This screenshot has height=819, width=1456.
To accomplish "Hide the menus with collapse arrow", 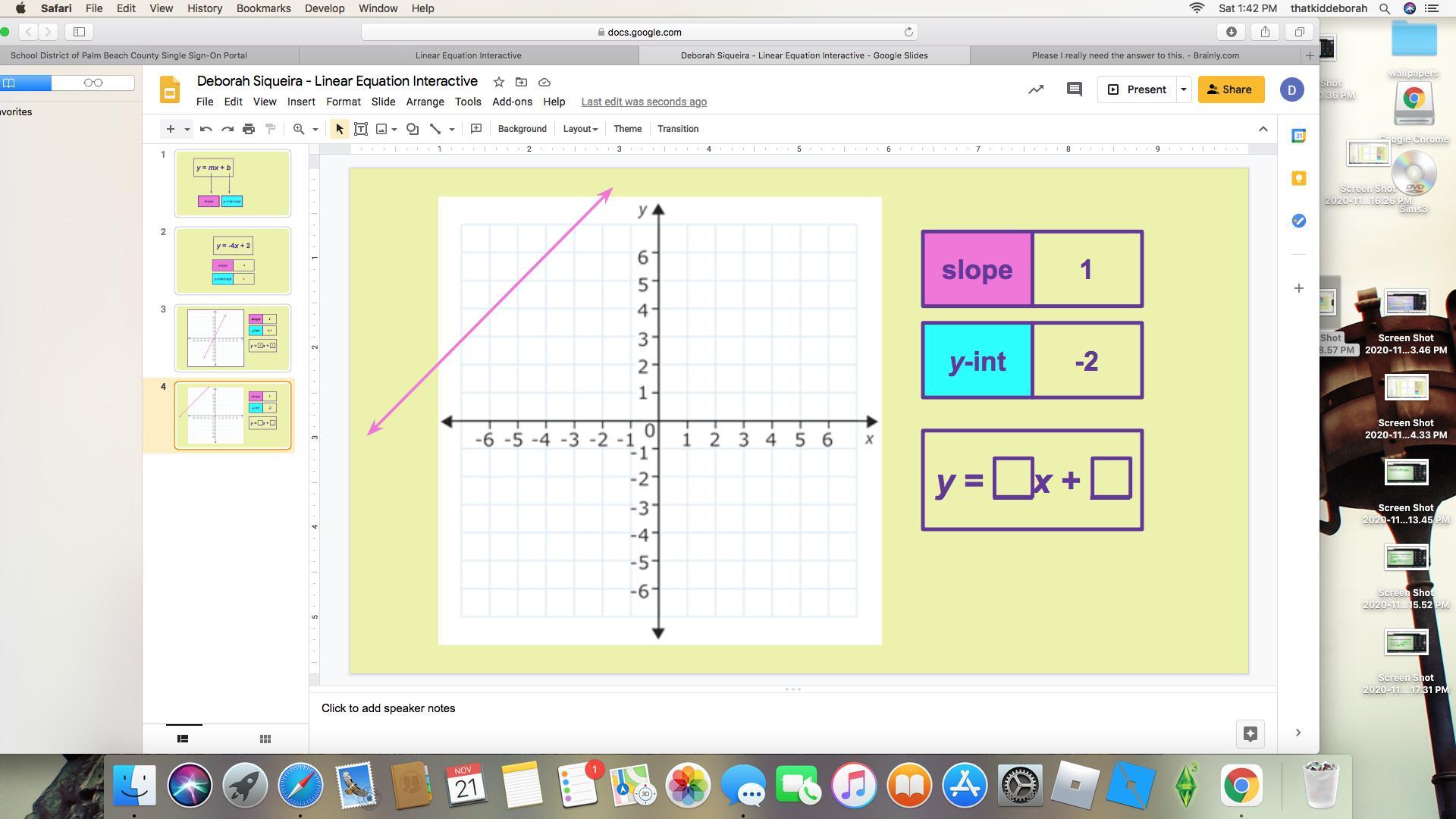I will 1263,129.
